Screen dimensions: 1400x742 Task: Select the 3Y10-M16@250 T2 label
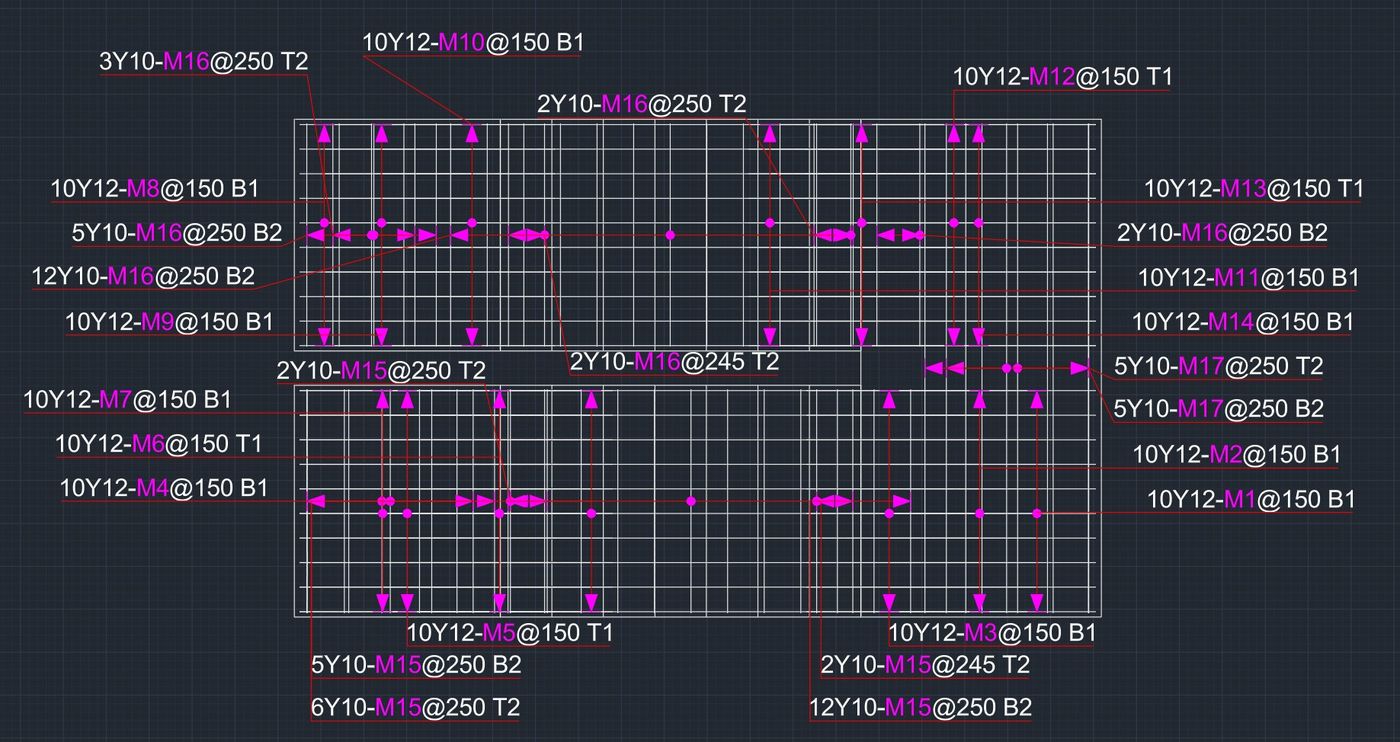tap(203, 61)
